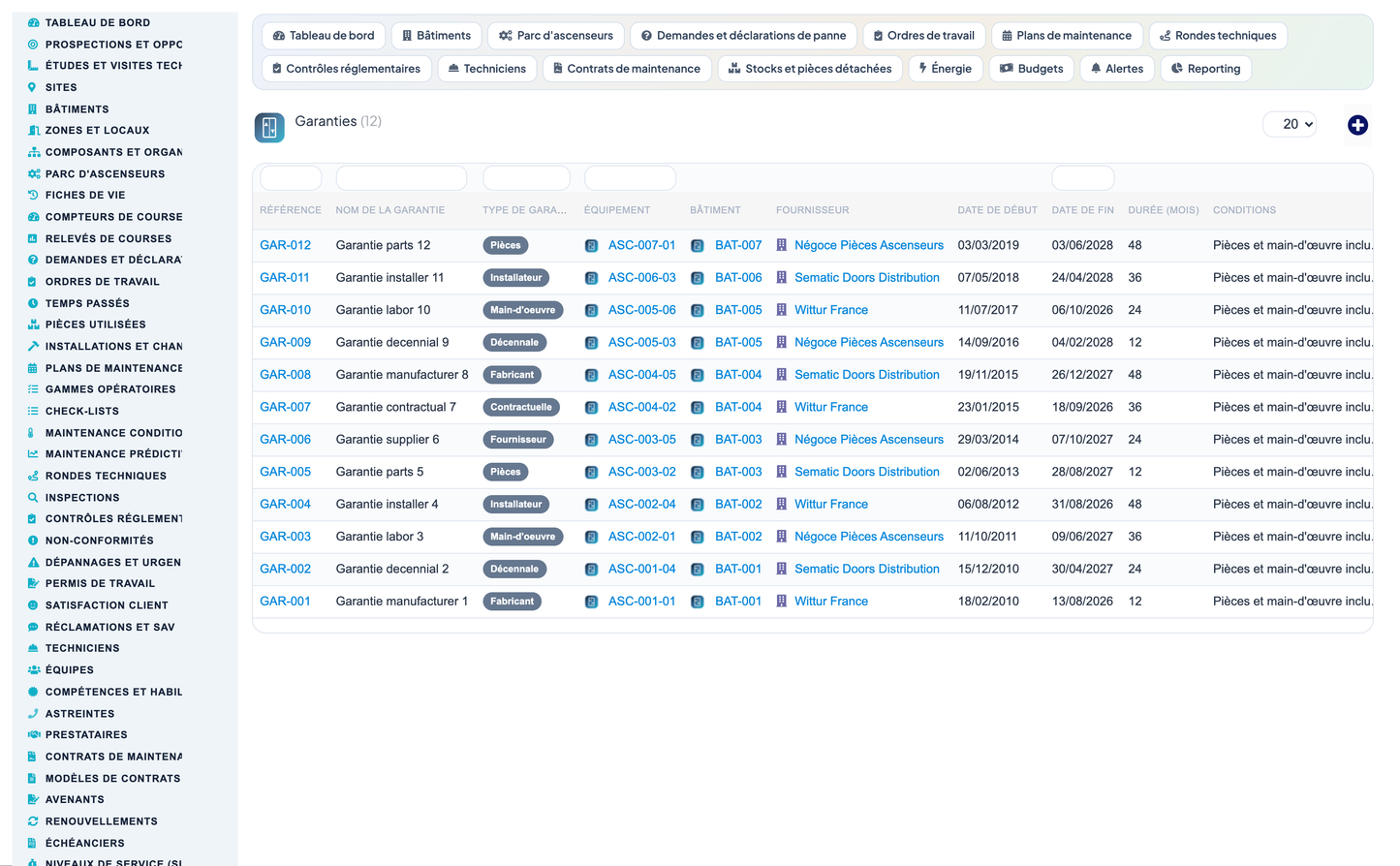Open guarantee GAR-007 reference link

pos(286,407)
